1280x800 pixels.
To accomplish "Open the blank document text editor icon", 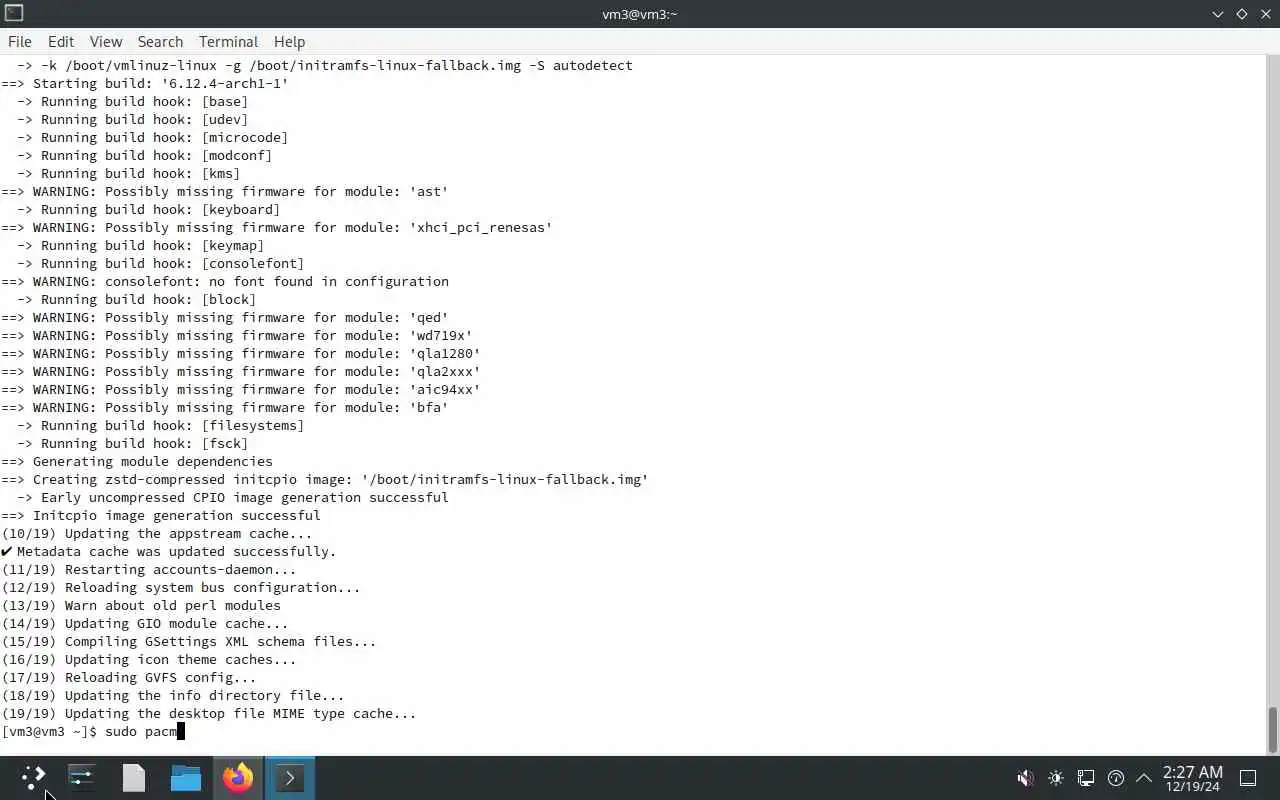I will tap(134, 777).
